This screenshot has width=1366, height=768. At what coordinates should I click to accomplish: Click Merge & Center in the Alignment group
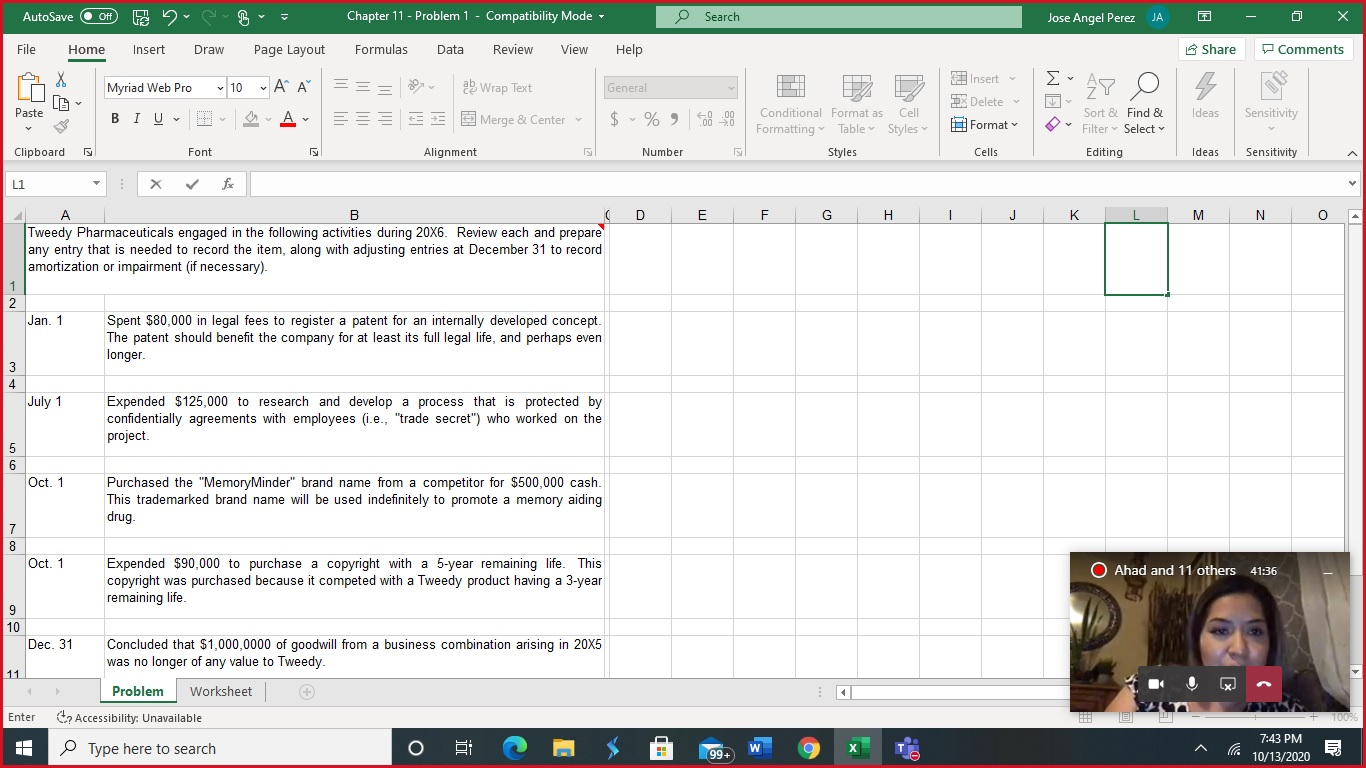pyautogui.click(x=514, y=119)
